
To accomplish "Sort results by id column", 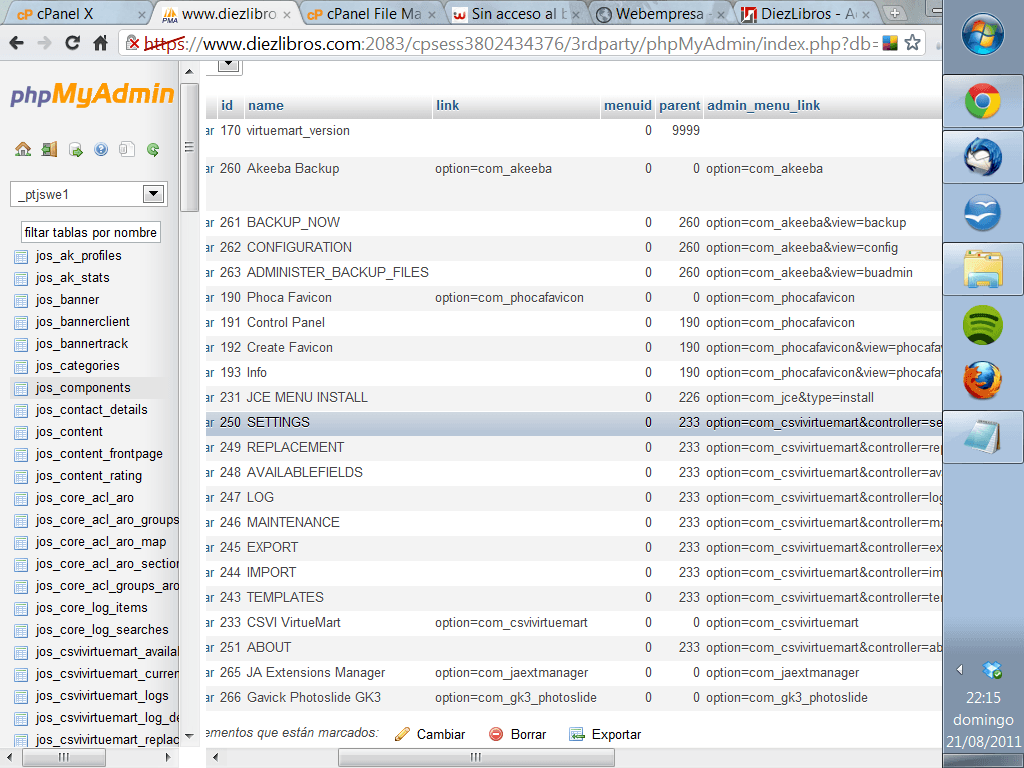I will click(x=227, y=105).
